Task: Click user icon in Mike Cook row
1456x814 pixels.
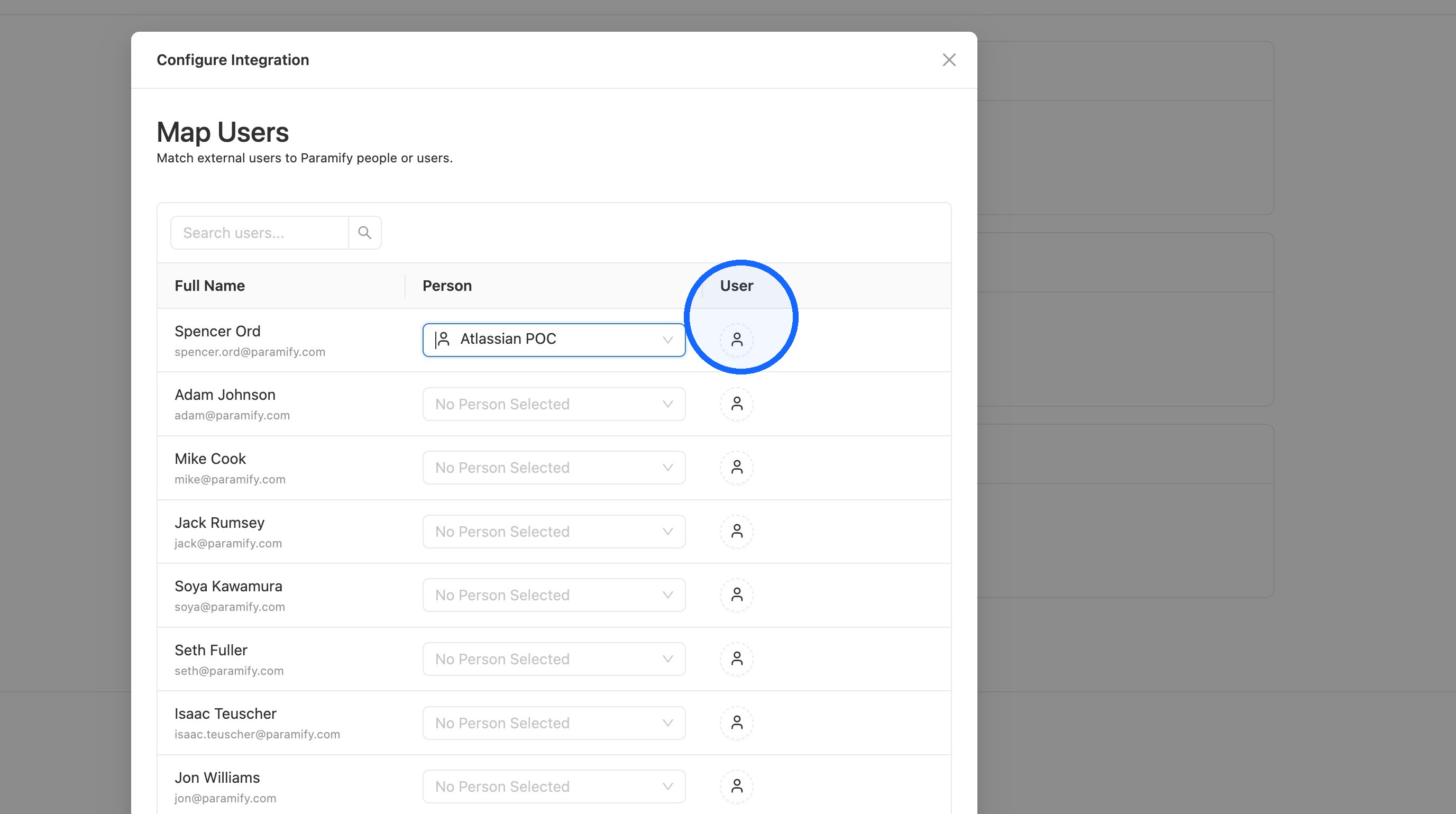Action: pos(737,468)
